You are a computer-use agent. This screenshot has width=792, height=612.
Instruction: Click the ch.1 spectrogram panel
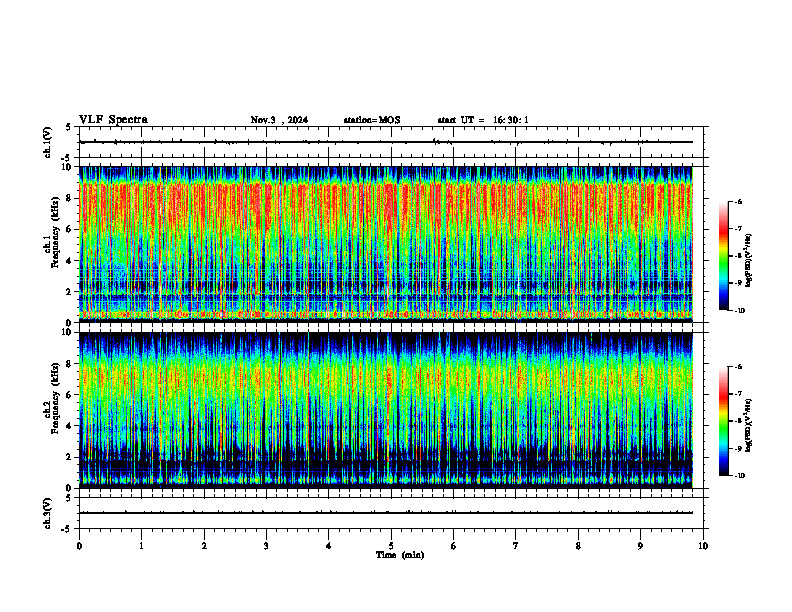coord(385,244)
